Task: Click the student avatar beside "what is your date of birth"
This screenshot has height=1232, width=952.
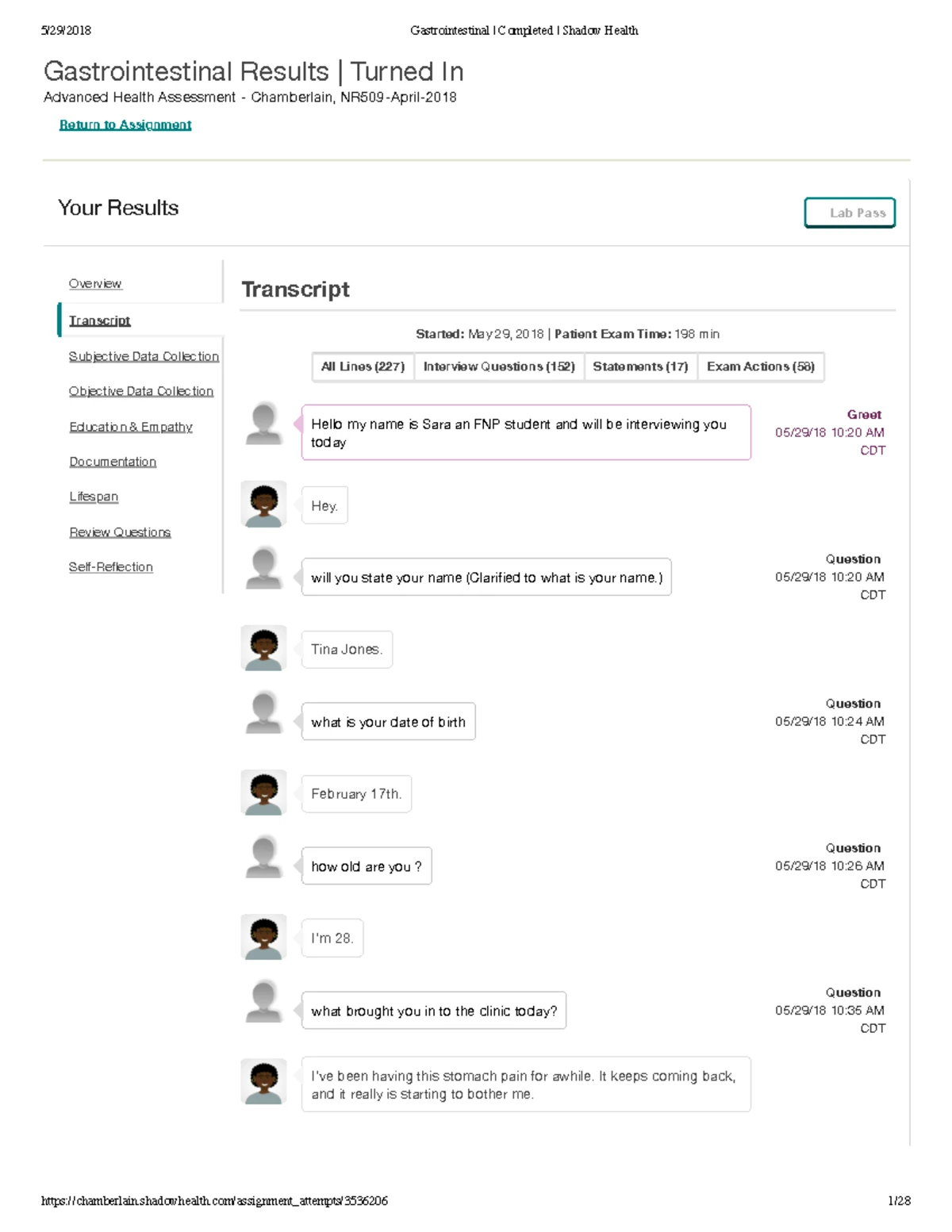Action: pyautogui.click(x=263, y=712)
